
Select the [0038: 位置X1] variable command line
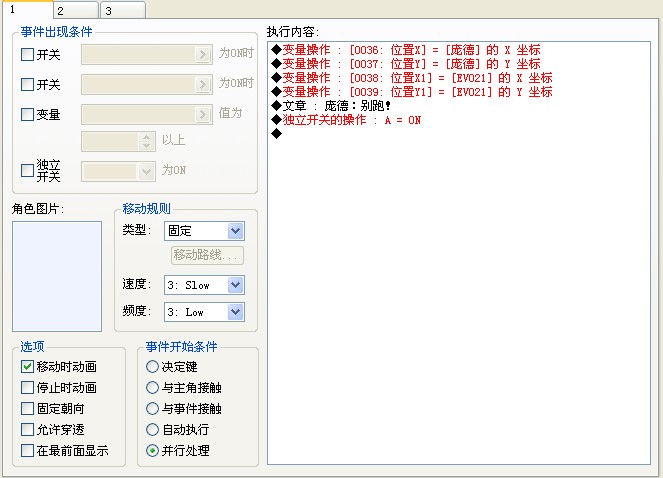[412, 78]
